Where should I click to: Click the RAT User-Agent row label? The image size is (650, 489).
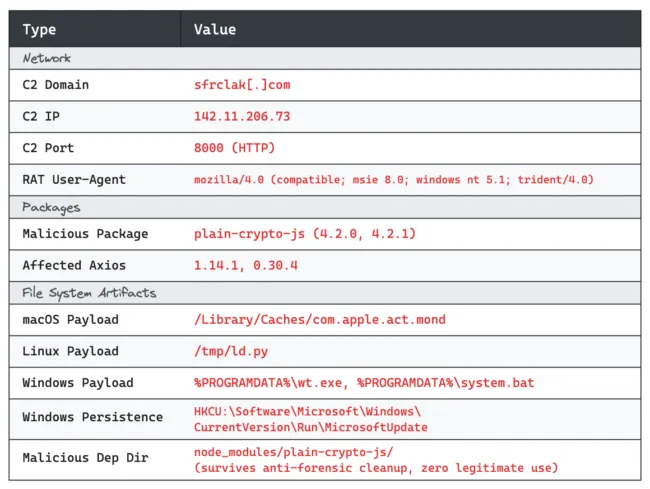tap(74, 179)
